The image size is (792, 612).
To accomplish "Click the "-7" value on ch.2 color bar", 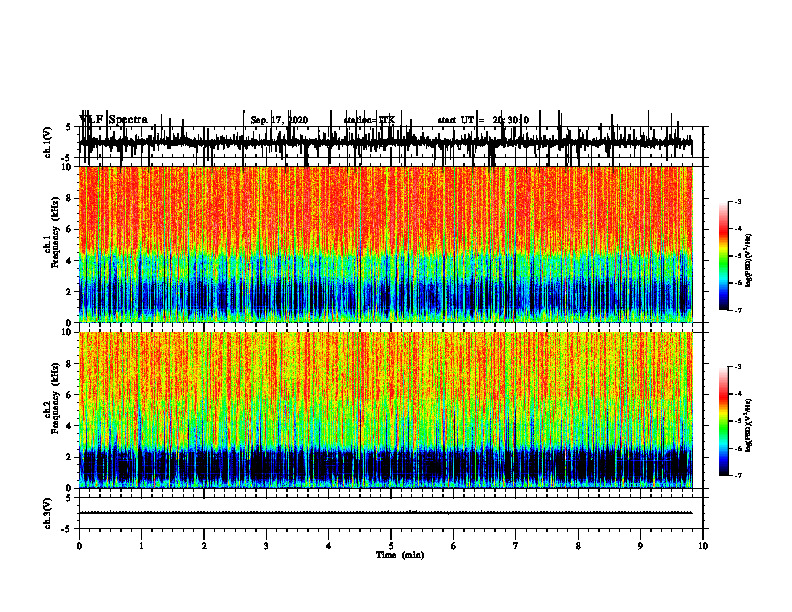I will 738,475.
